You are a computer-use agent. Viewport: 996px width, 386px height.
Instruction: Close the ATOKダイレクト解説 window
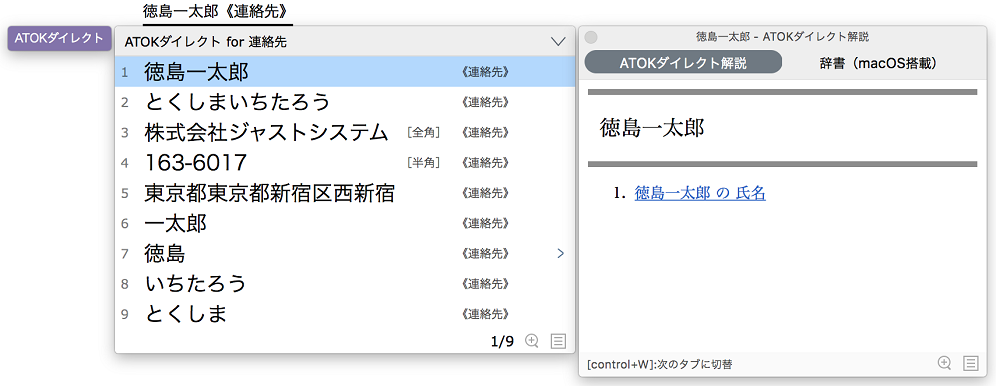[591, 37]
